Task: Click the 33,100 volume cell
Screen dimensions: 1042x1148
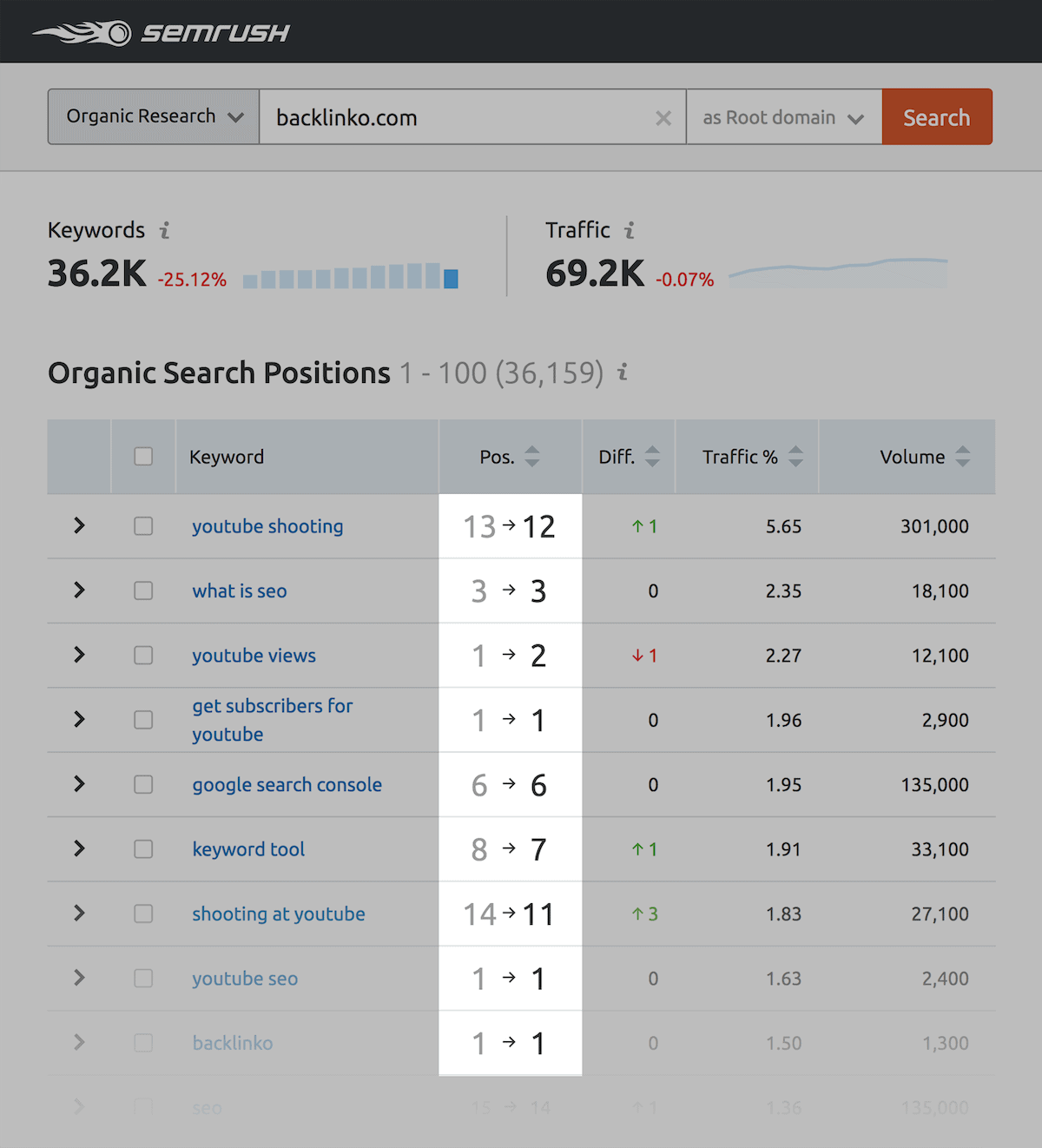Action: 940,849
